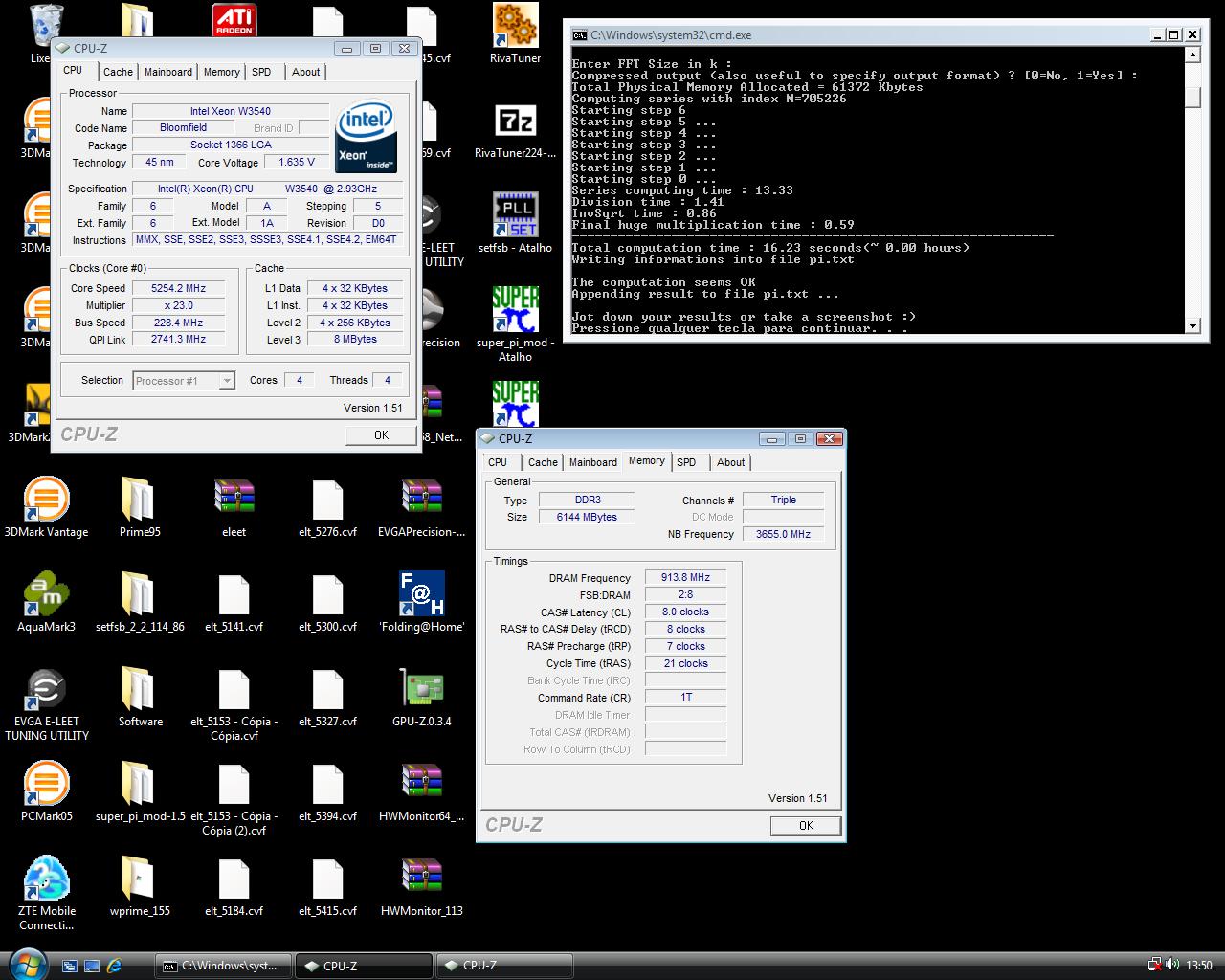Click OK in the CPU-Z memory window
Viewport: 1225px width, 980px height.
point(806,826)
